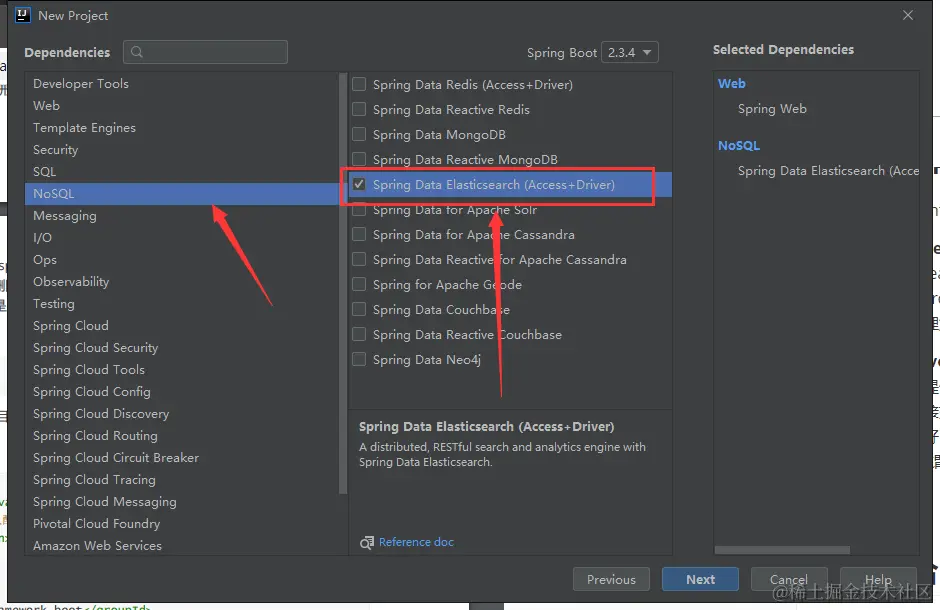This screenshot has height=610, width=940.
Task: Open Help for the dialog
Action: click(x=878, y=579)
